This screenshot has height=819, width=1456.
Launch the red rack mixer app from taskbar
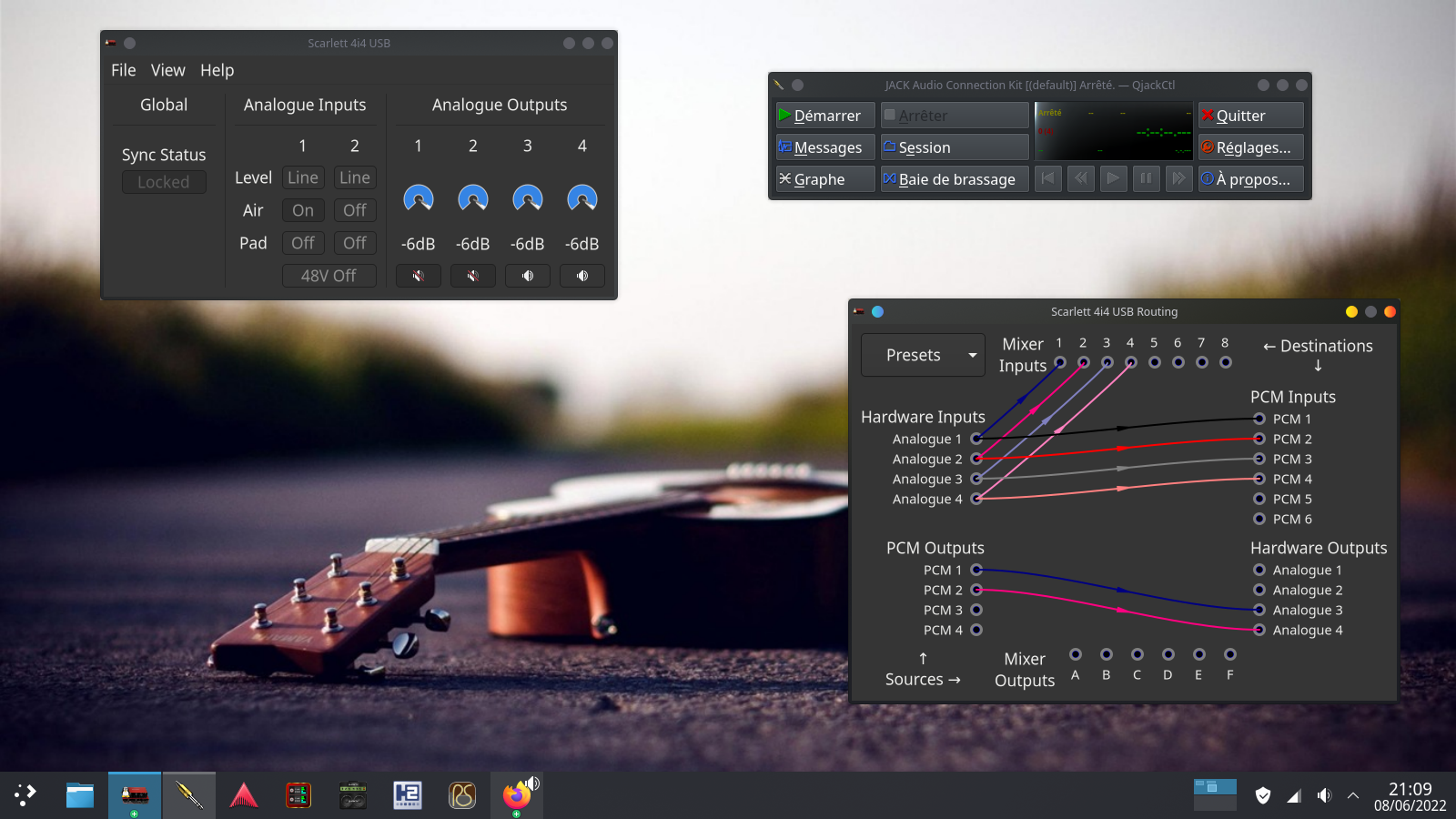click(298, 795)
